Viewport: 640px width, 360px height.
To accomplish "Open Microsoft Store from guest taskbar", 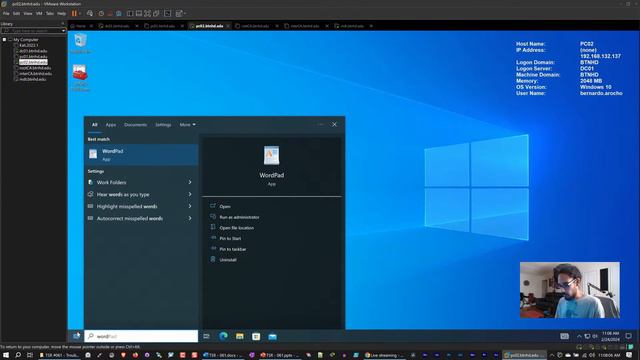I will pyautogui.click(x=256, y=336).
